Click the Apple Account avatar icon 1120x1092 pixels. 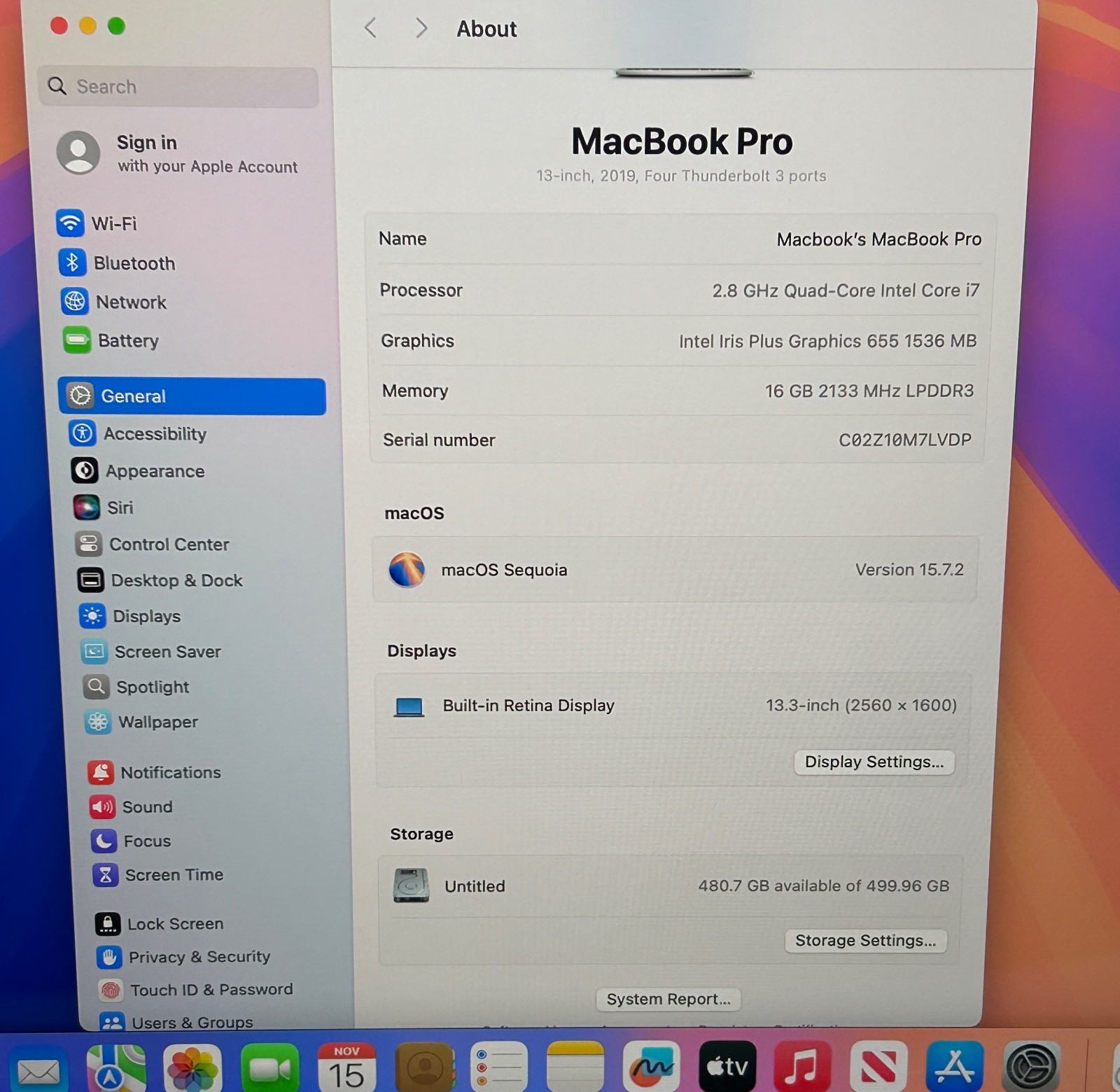click(78, 152)
